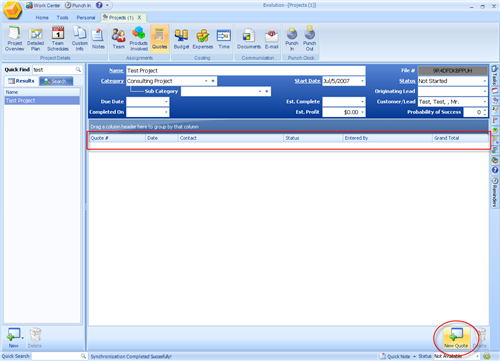Open the Start Date picker dropdown
500x361 pixels.
(362, 81)
